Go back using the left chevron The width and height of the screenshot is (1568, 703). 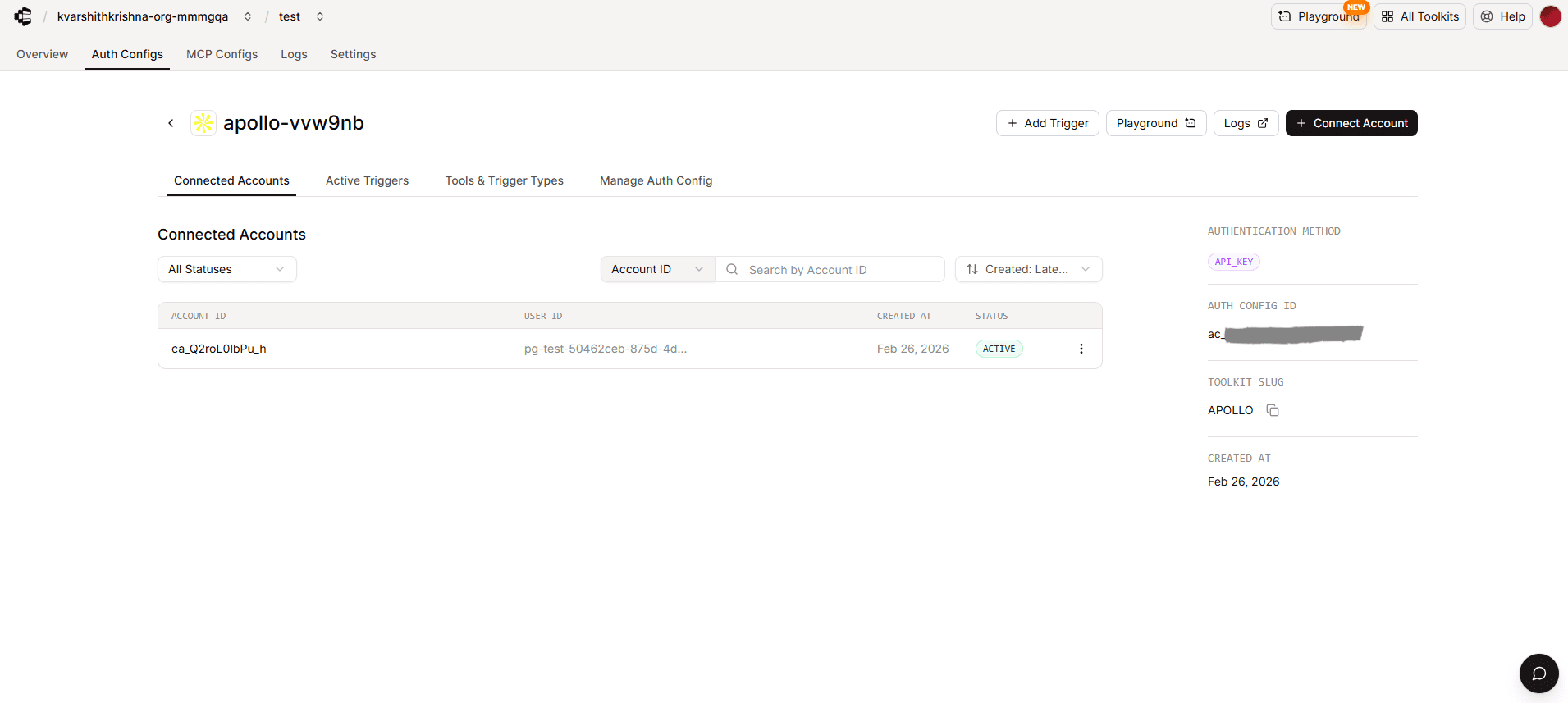click(x=171, y=123)
